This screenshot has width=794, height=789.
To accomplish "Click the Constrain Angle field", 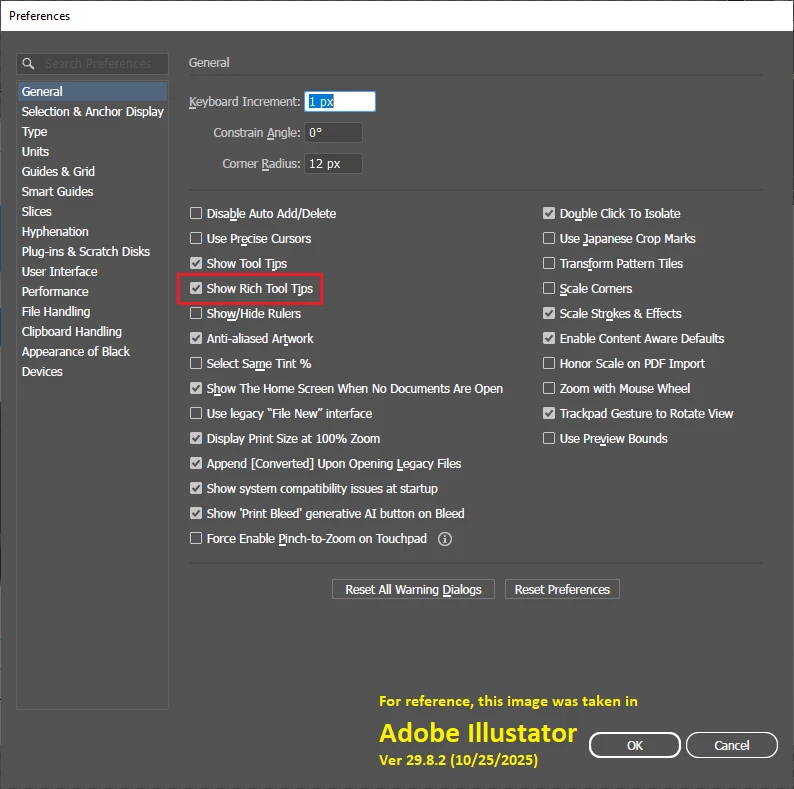I will (x=333, y=133).
